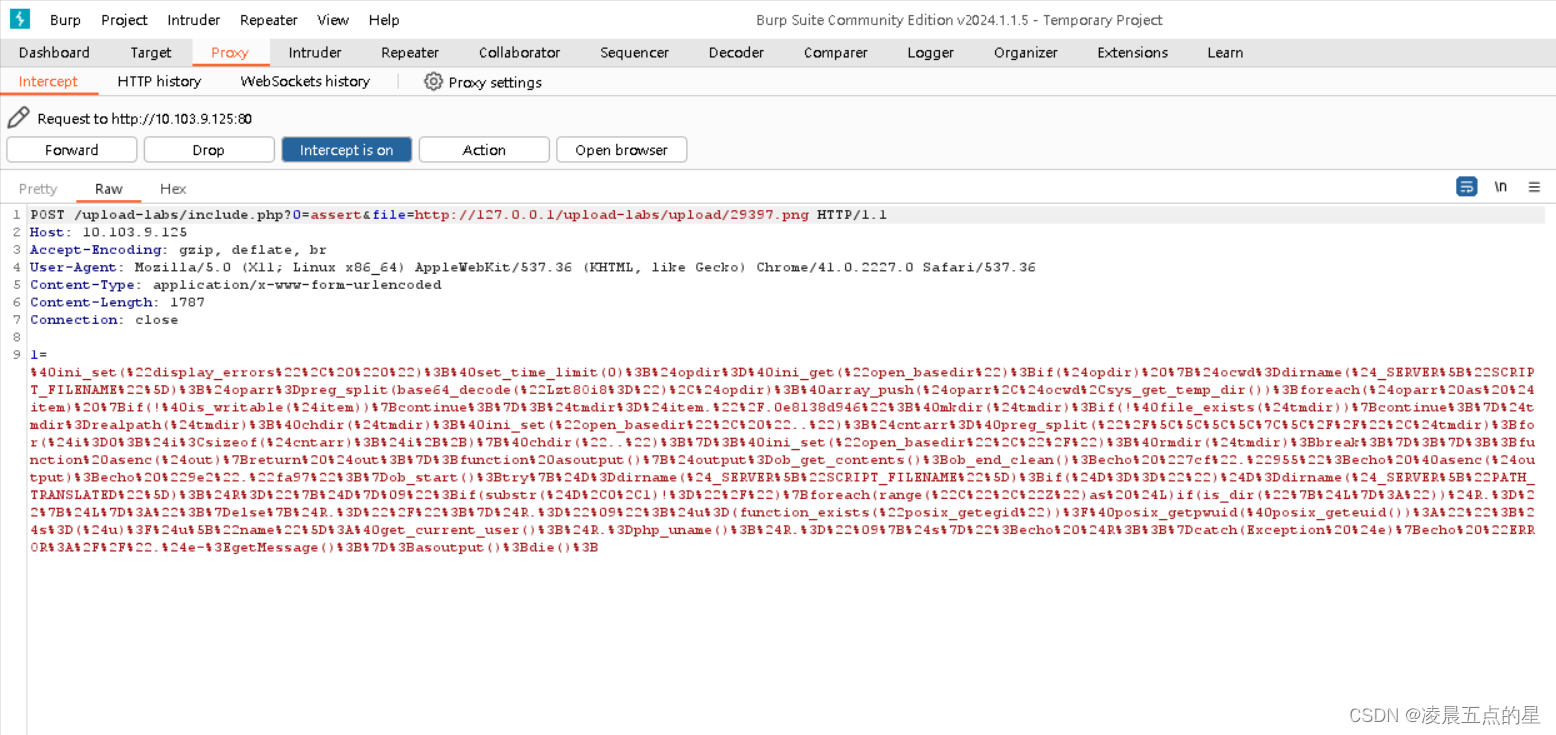Screen dimensions: 1556x735
Task: Switch to the Logger tab
Action: pyautogui.click(x=930, y=53)
